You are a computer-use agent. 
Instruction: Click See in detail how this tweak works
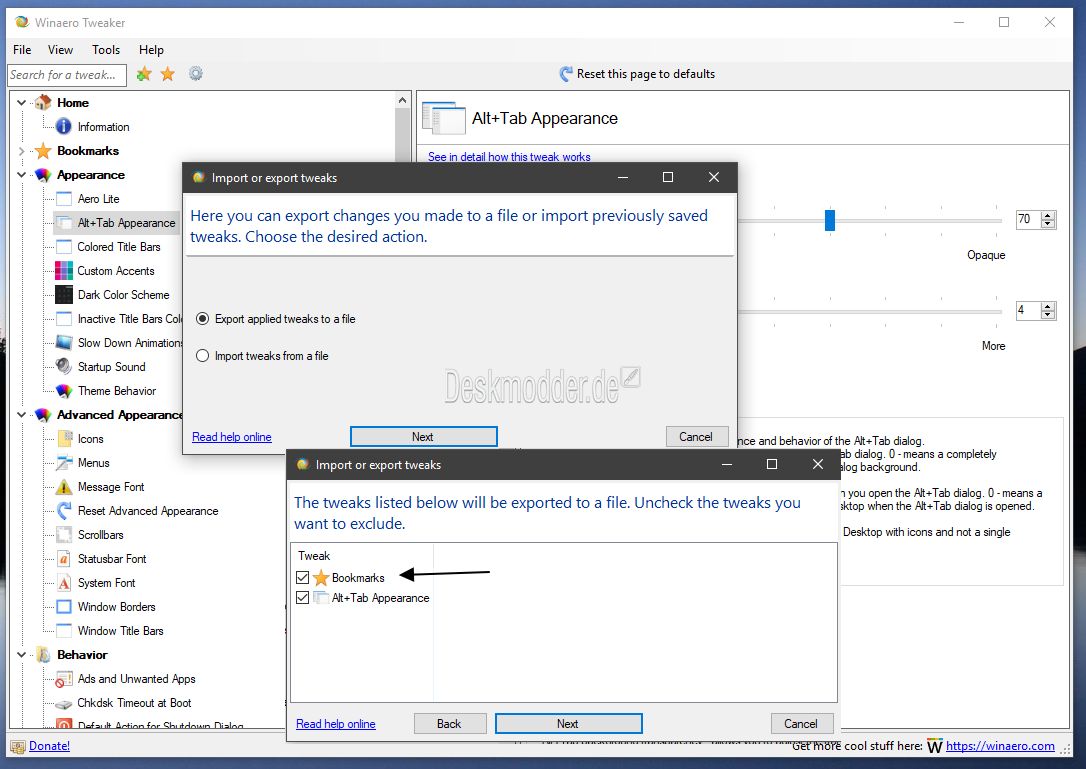point(509,157)
